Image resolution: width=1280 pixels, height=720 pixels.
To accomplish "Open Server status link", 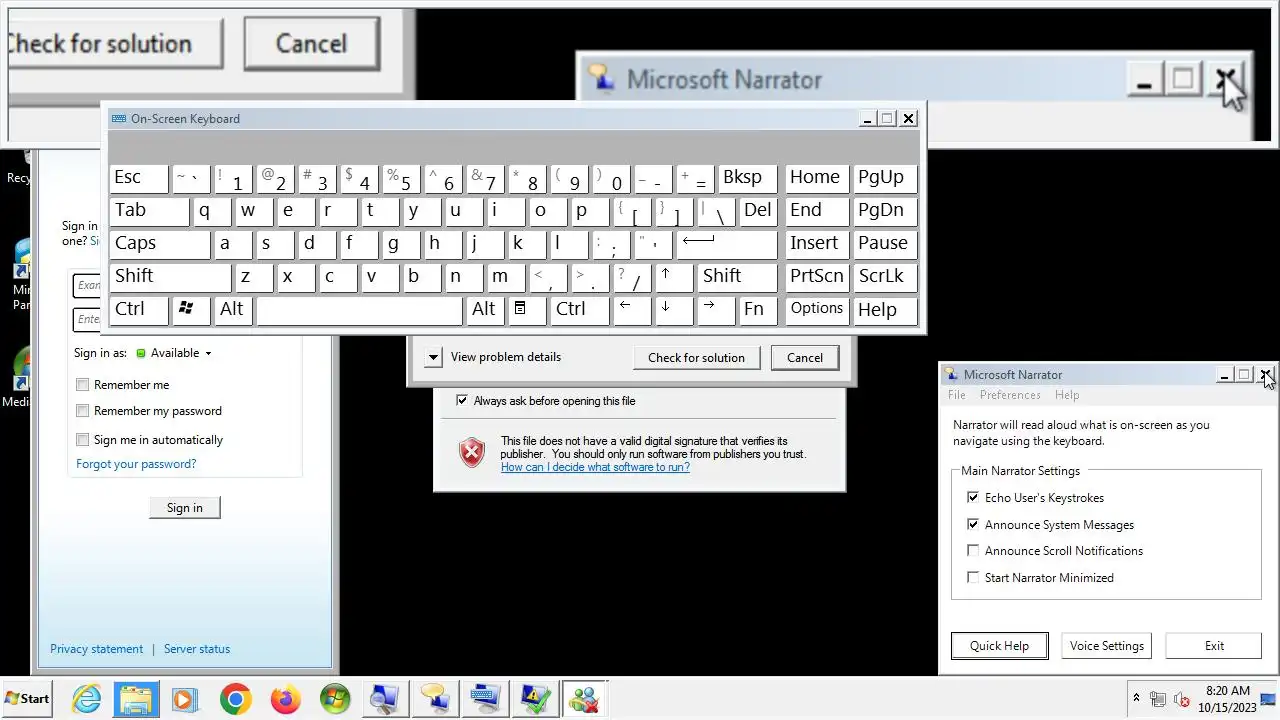I will pos(197,649).
